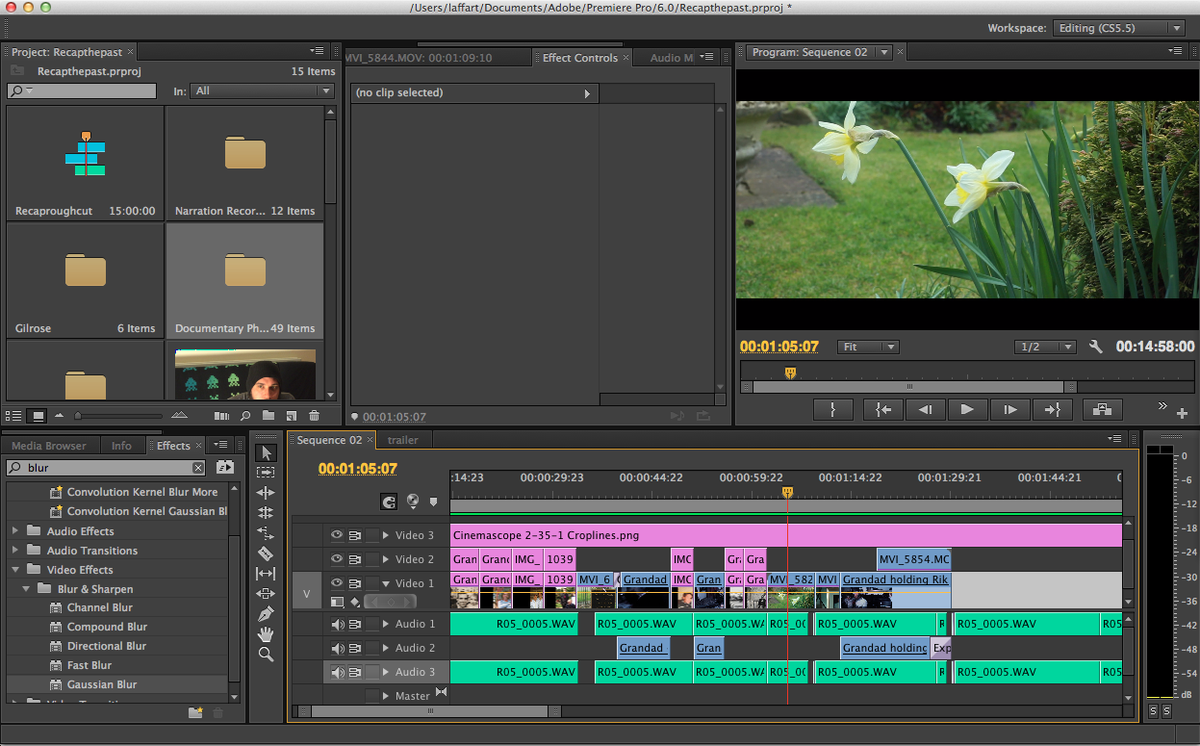1200x746 pixels.
Task: Open the Workspace Editing (CS5.5) dropdown
Action: (x=1120, y=28)
